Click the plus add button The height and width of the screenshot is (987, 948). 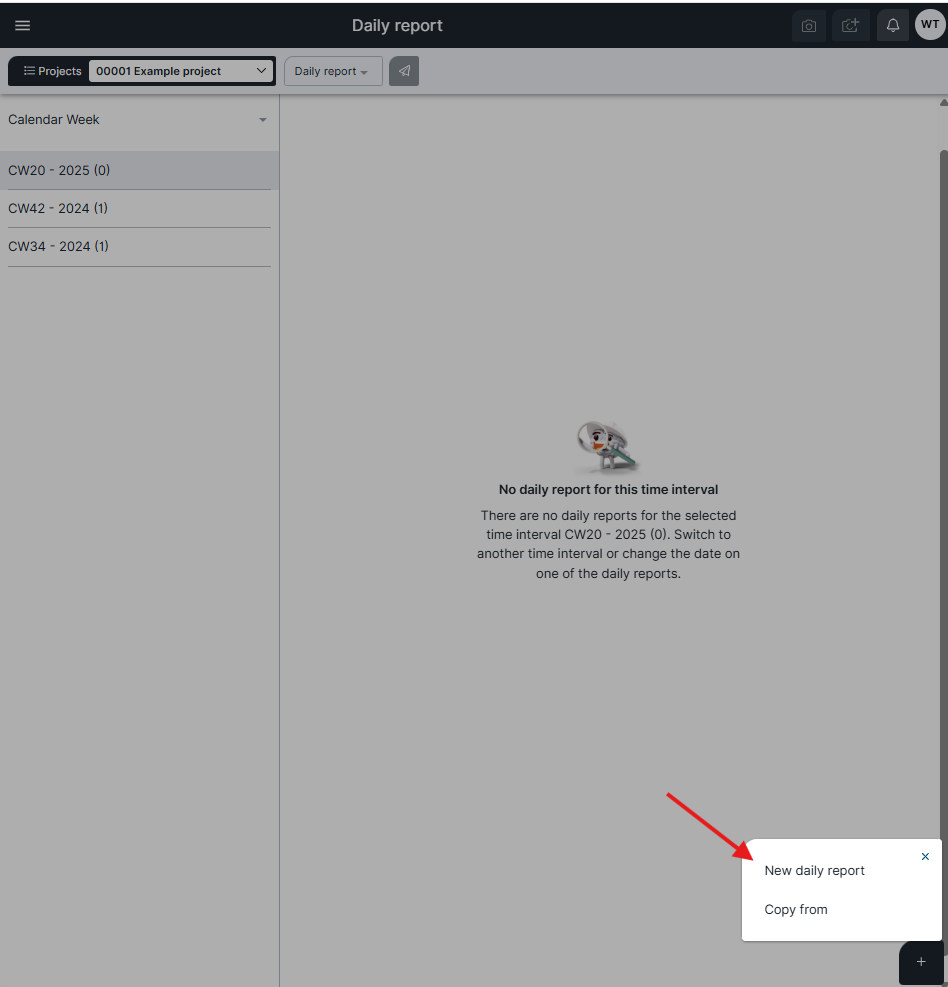921,962
